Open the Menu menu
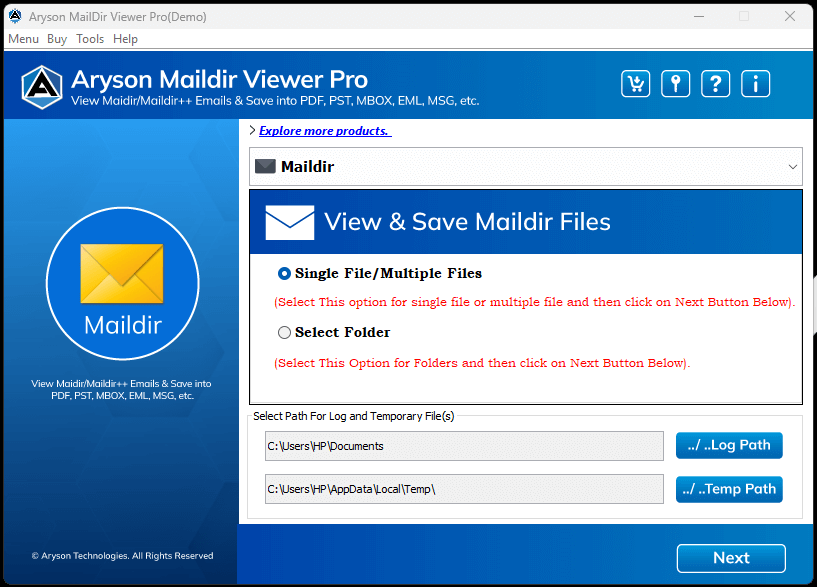Viewport: 817px width, 587px height. pos(23,39)
